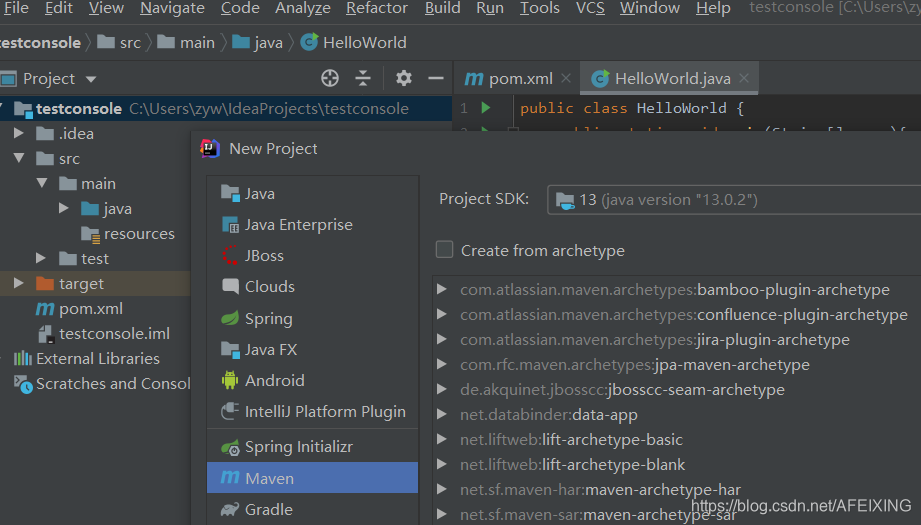921x525 pixels.
Task: Select External Libraries node
Action: 86,358
